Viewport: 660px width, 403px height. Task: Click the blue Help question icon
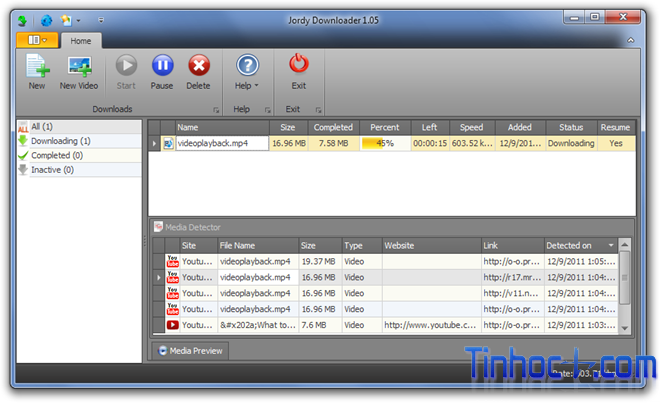(x=247, y=66)
